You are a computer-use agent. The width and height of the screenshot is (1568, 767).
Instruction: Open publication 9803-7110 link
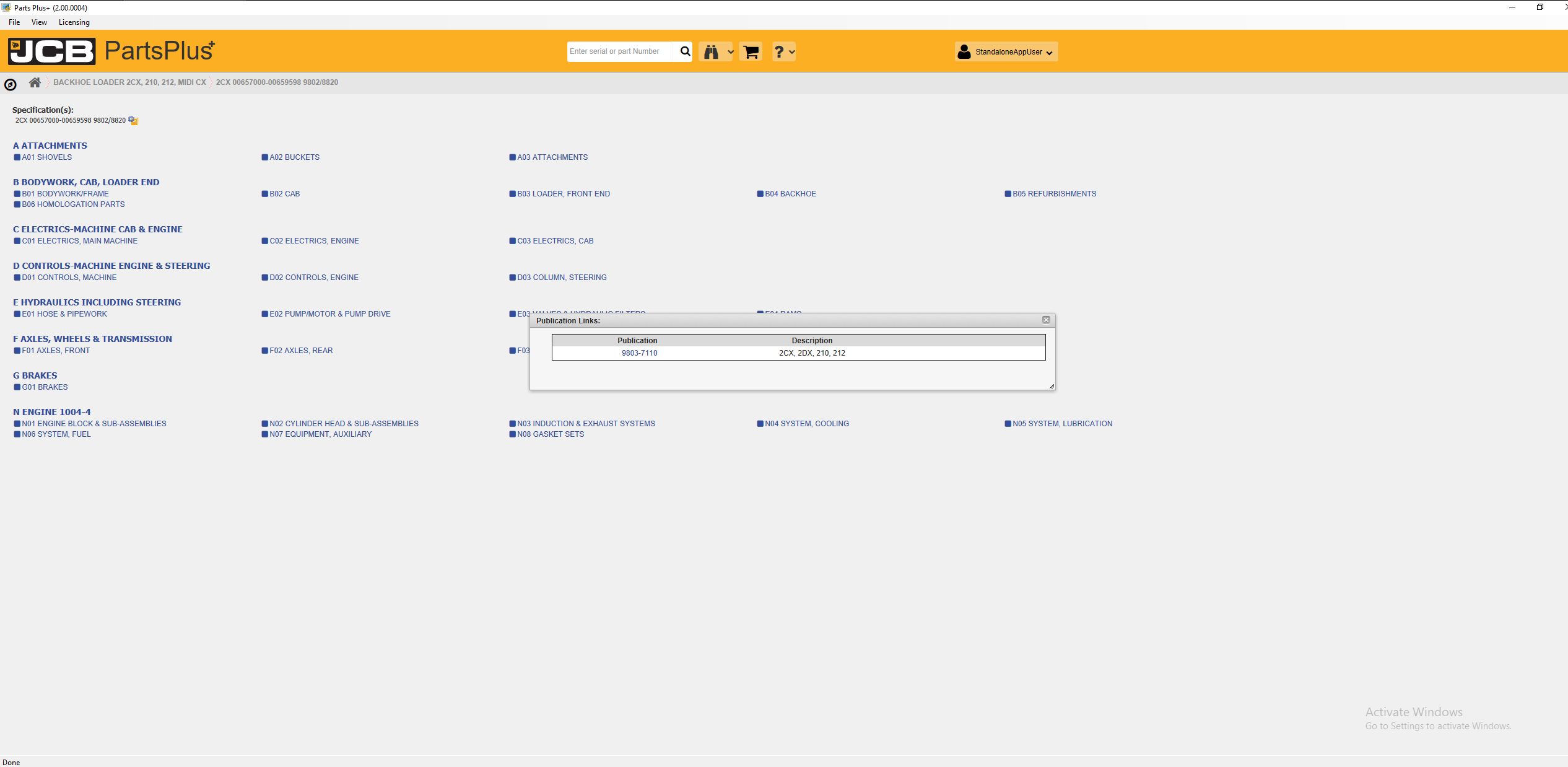coord(640,353)
